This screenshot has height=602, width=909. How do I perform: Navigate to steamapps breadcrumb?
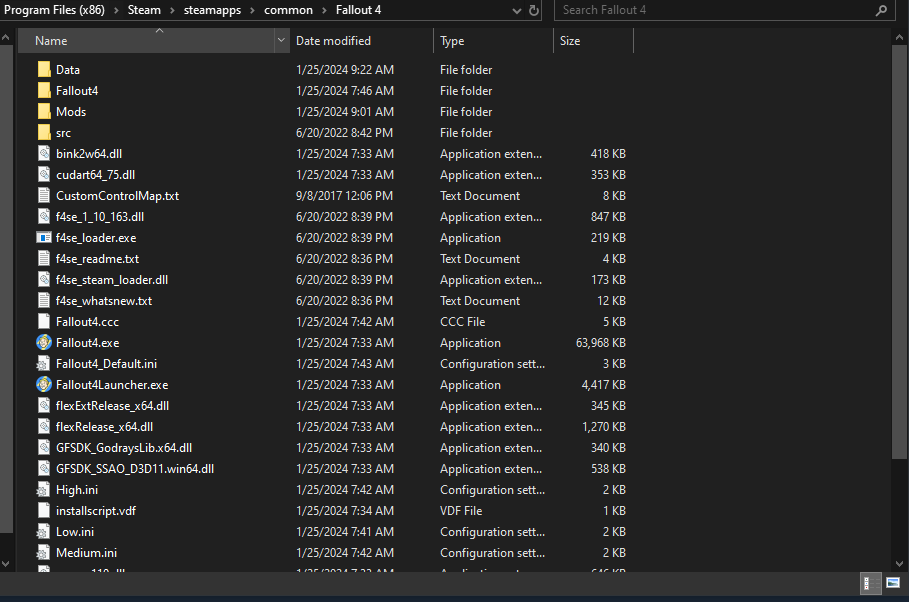pos(212,10)
